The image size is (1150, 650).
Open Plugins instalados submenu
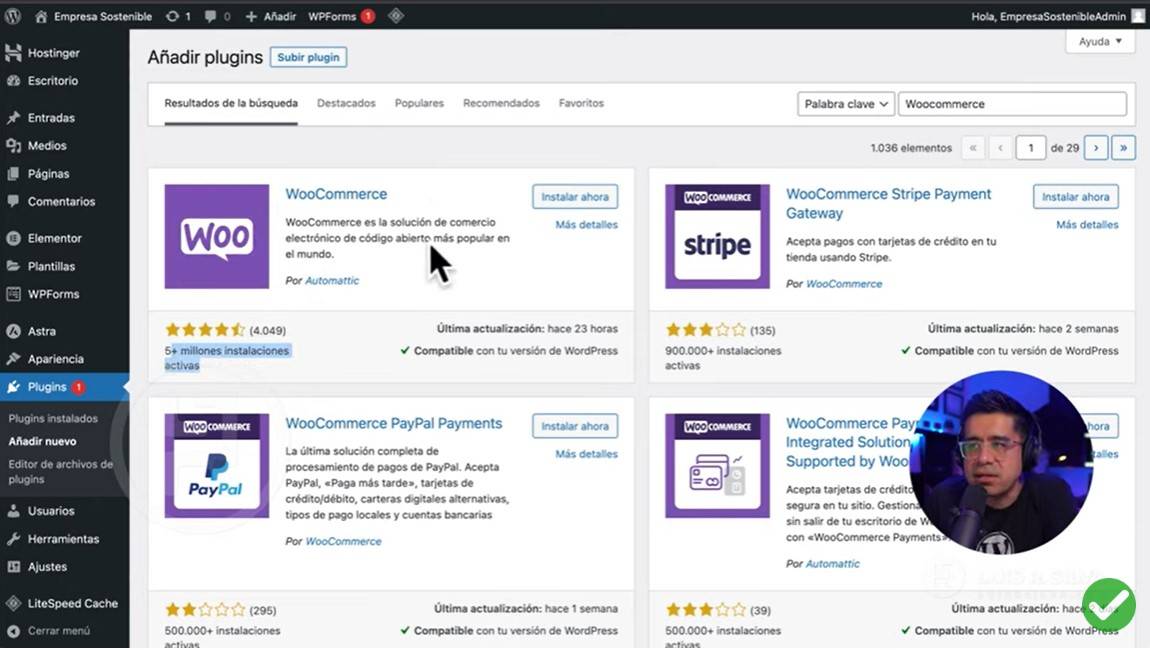point(53,418)
